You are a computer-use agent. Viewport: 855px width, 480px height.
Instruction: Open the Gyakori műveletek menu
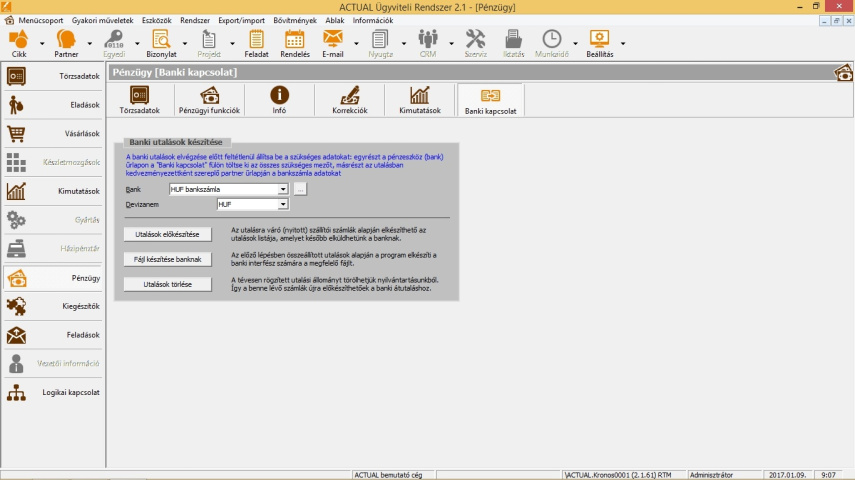104,20
